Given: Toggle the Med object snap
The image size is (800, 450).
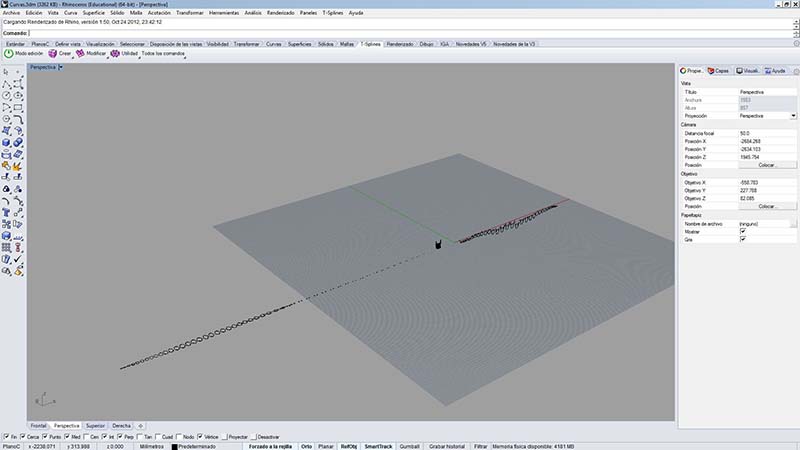Looking at the screenshot, I should pyautogui.click(x=67, y=437).
